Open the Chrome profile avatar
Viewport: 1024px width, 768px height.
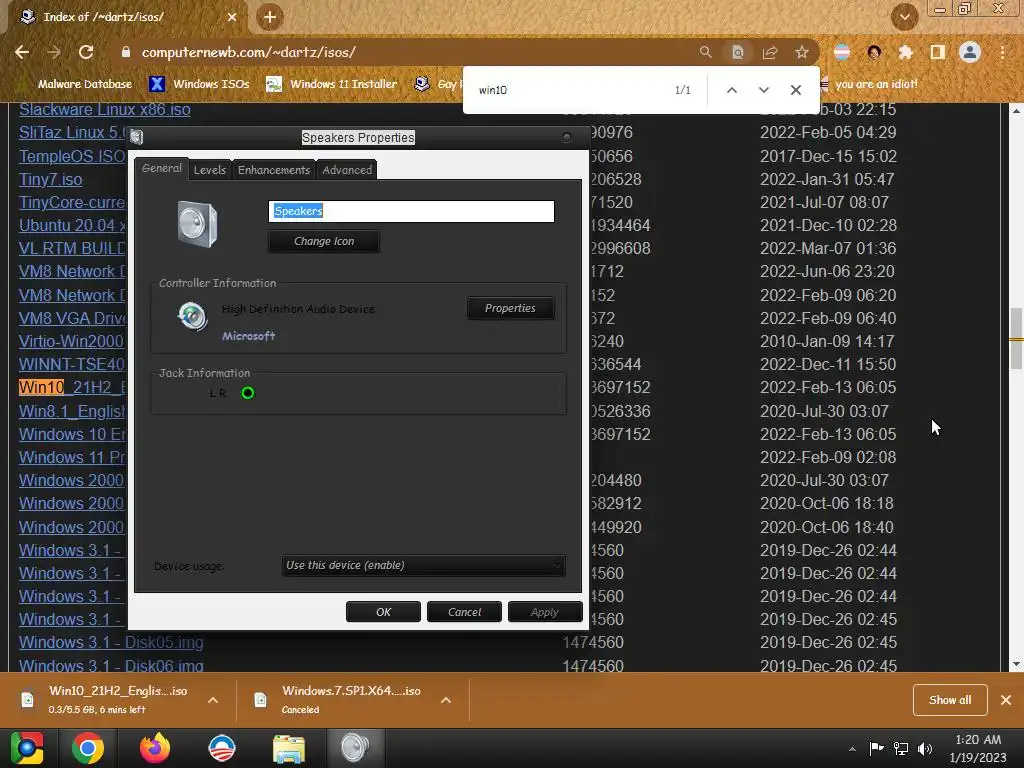970,52
